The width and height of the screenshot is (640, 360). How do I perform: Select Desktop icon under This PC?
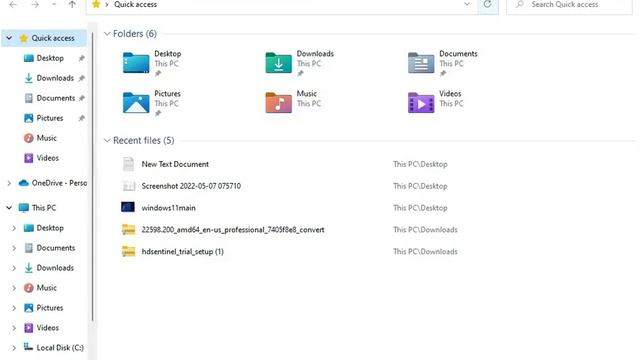point(29,228)
